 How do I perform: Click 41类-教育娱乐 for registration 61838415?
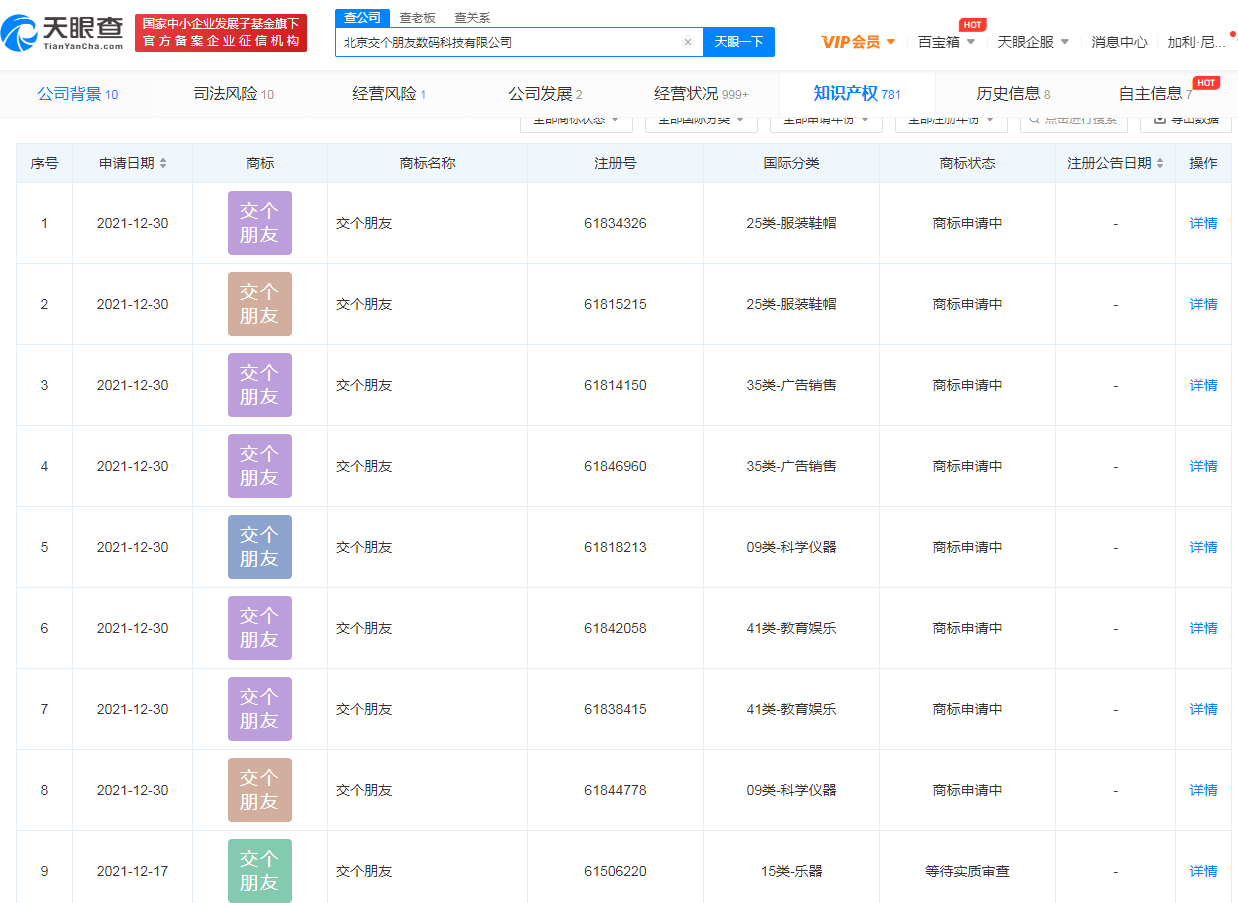pyautogui.click(x=791, y=709)
